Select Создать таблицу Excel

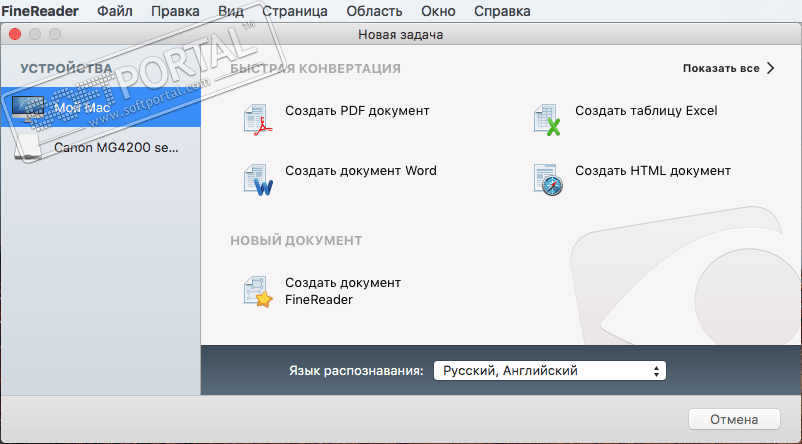[646, 110]
